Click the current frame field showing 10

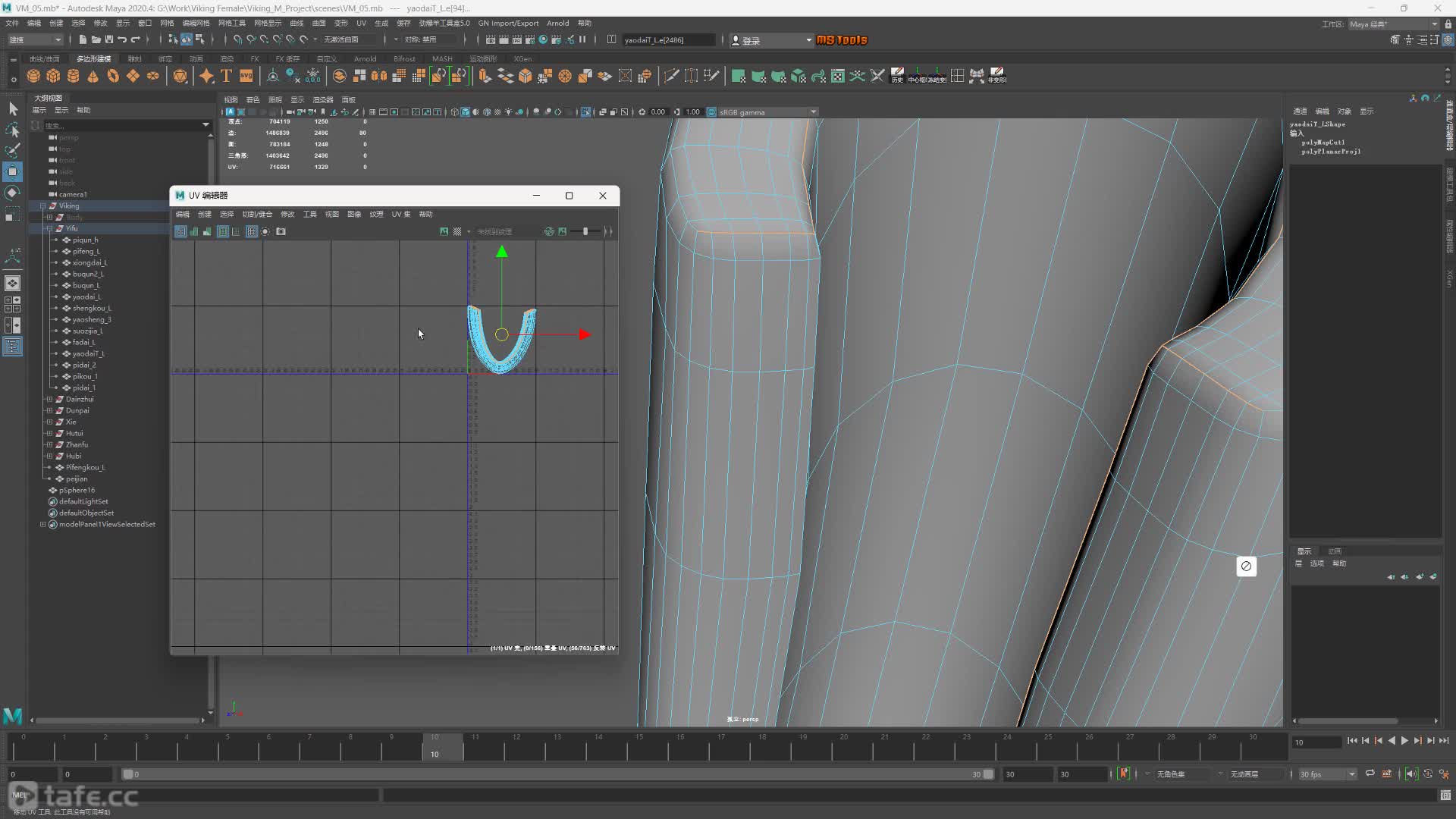1316,742
